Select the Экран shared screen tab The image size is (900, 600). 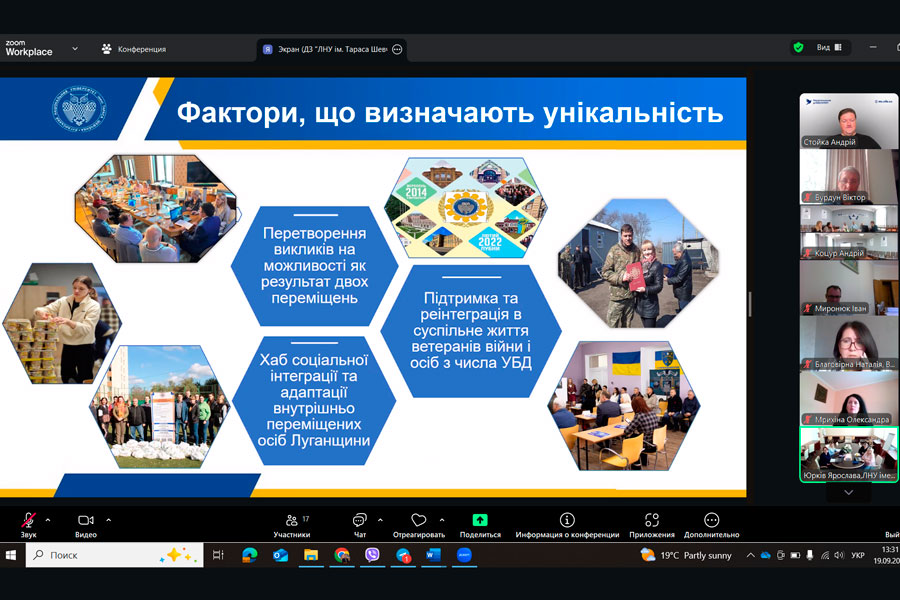click(332, 49)
